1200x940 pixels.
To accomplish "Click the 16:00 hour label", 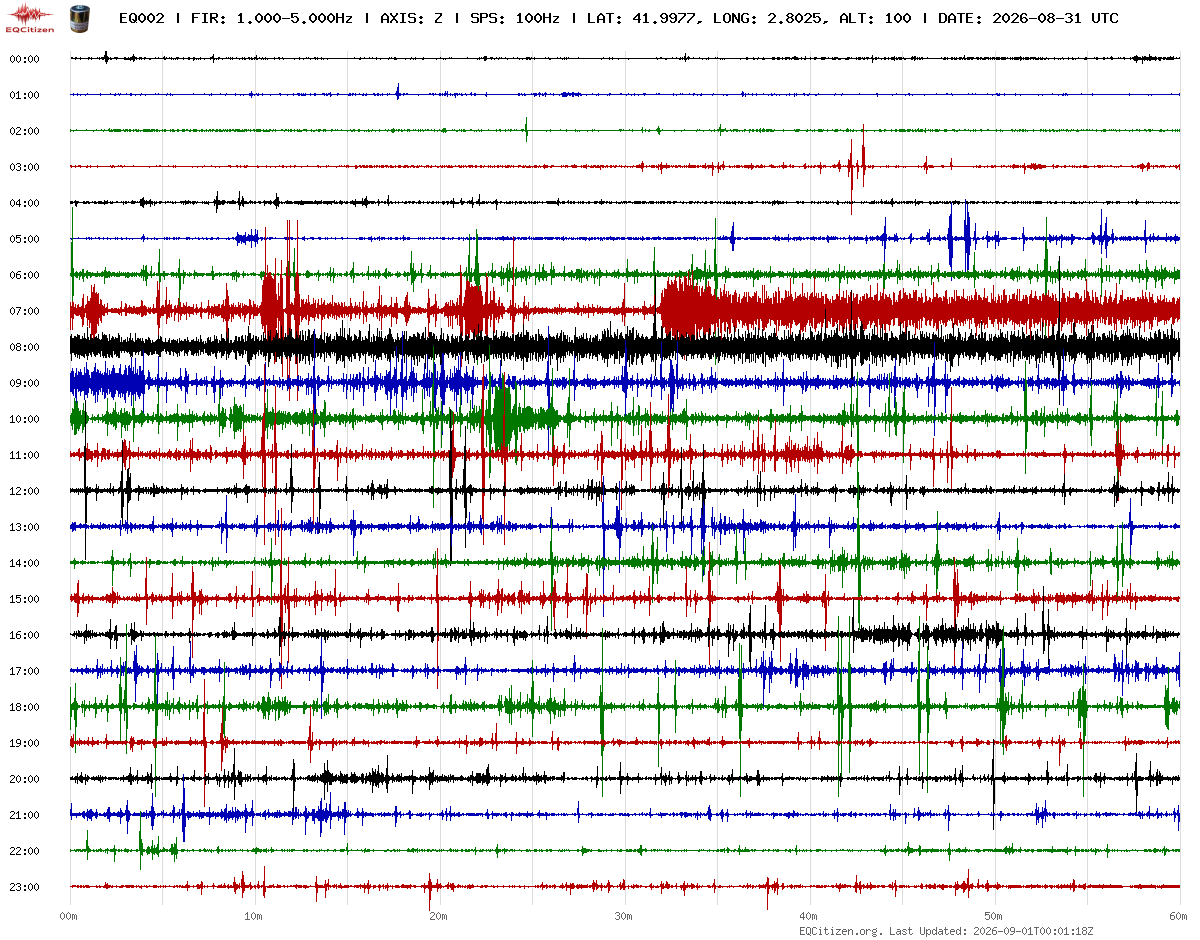I will pos(24,635).
